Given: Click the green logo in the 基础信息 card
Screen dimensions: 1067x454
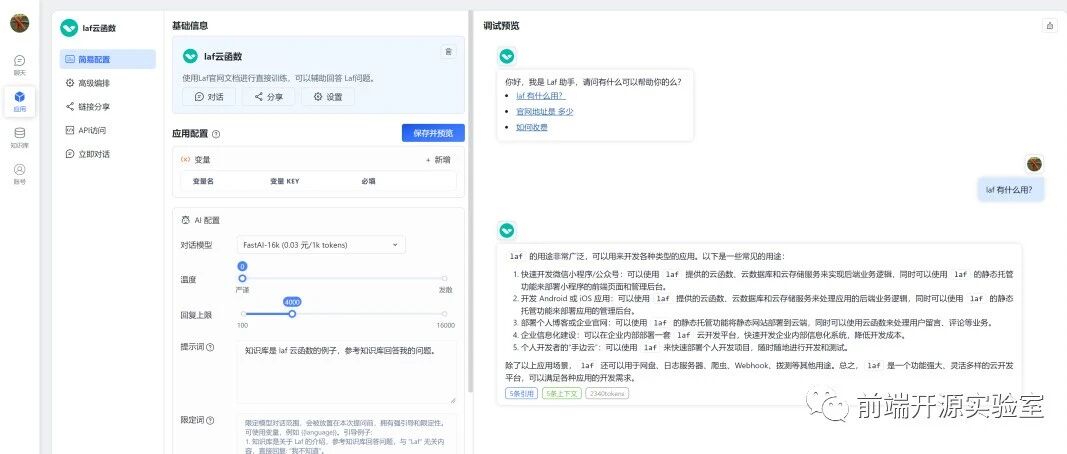Looking at the screenshot, I should coord(191,56).
